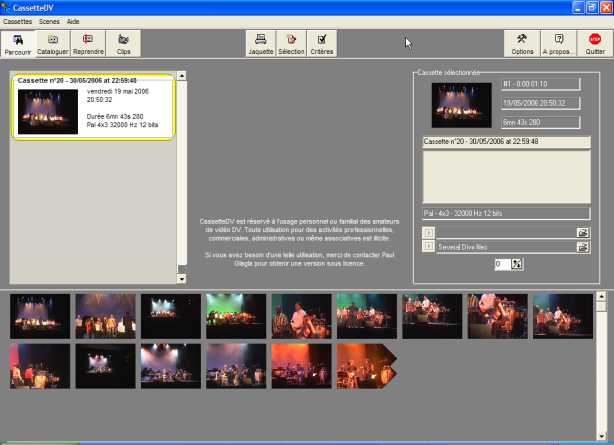
Task: Select fifth top-row scene close-up of musician
Action: 302,316
